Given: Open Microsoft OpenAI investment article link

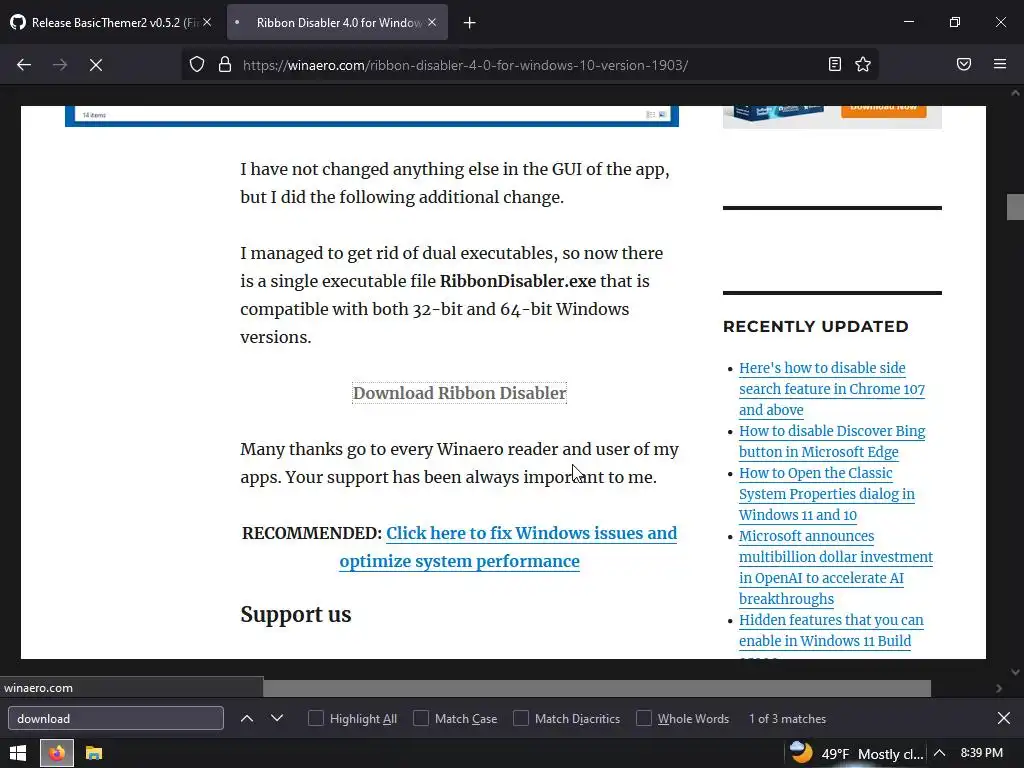Looking at the screenshot, I should pos(836,567).
